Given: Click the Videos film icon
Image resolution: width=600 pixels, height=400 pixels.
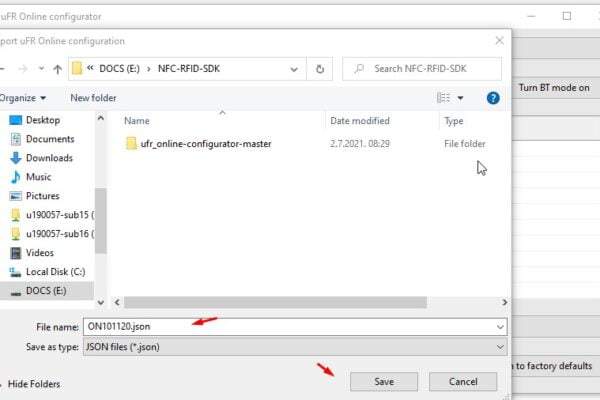Looking at the screenshot, I should point(16,253).
